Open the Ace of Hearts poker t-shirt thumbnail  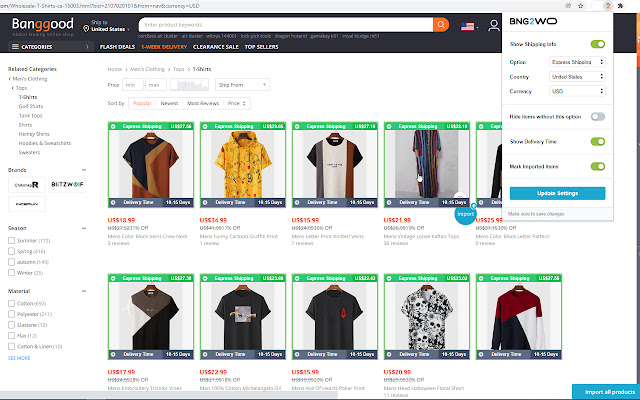(335, 316)
